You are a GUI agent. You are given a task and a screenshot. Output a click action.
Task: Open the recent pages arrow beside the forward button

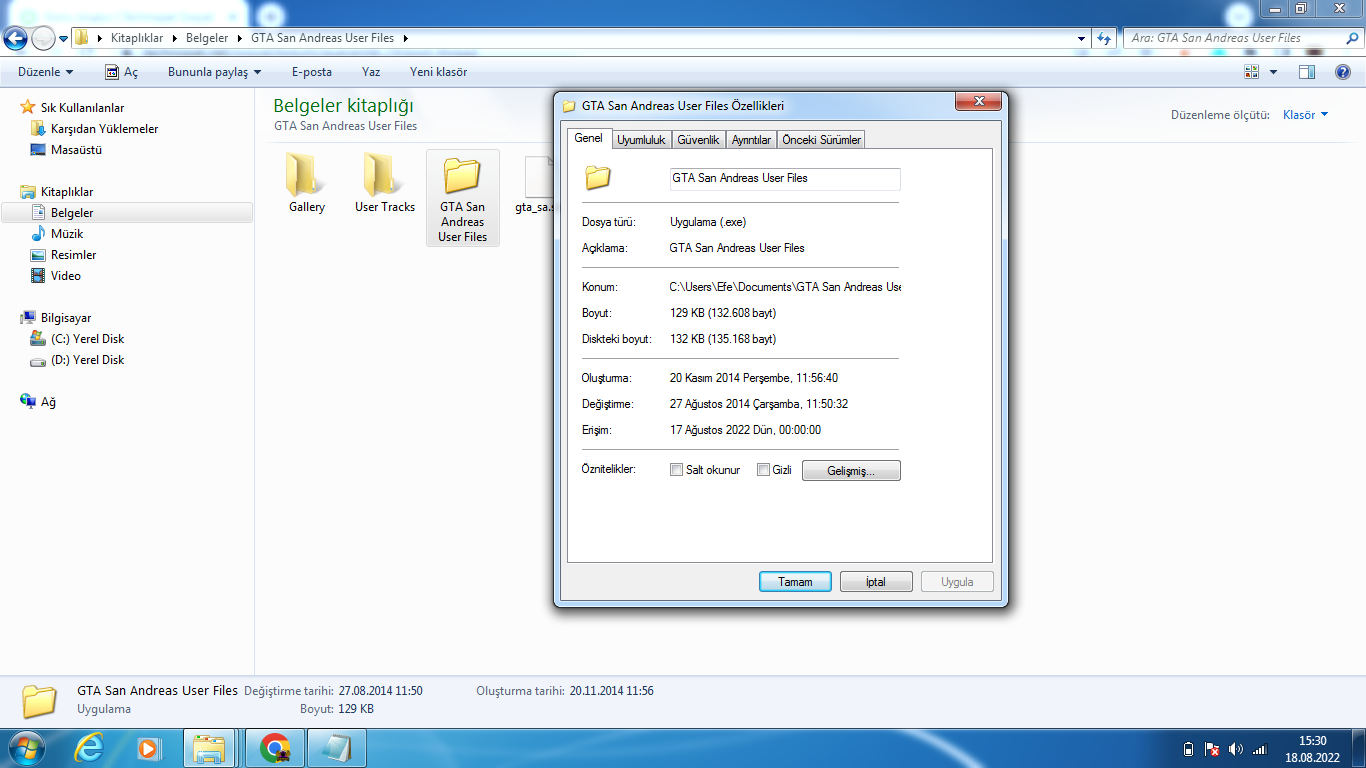tap(64, 39)
